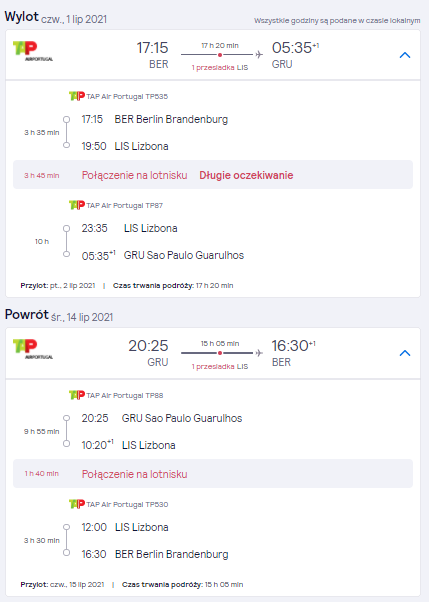
Task: Collapse the outbound flight details chevron
Action: tap(405, 55)
